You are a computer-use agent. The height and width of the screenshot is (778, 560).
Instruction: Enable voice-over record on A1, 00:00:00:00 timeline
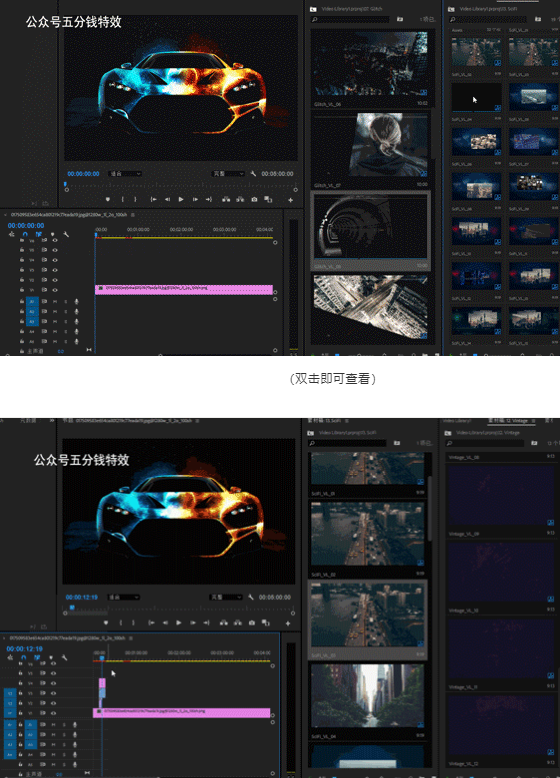point(76,302)
